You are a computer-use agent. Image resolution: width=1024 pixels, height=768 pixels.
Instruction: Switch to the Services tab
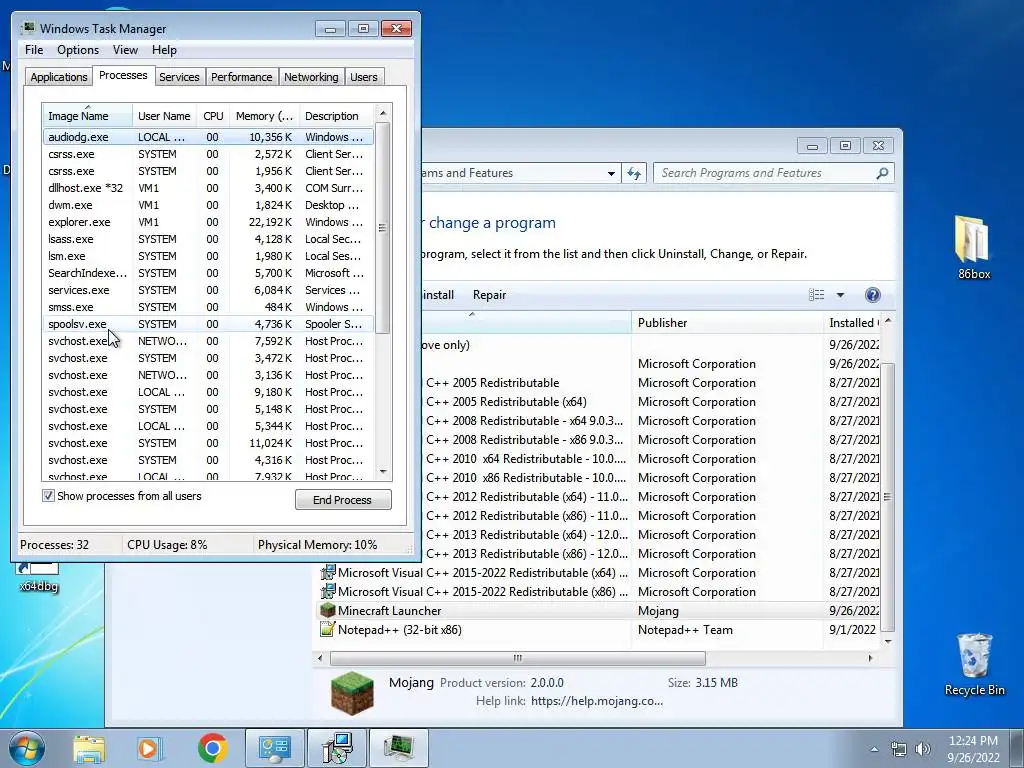179,77
